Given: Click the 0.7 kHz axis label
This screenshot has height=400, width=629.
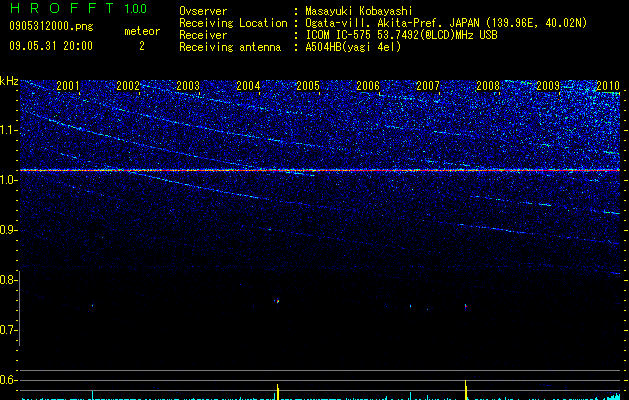Looking at the screenshot, I should (x=9, y=330).
